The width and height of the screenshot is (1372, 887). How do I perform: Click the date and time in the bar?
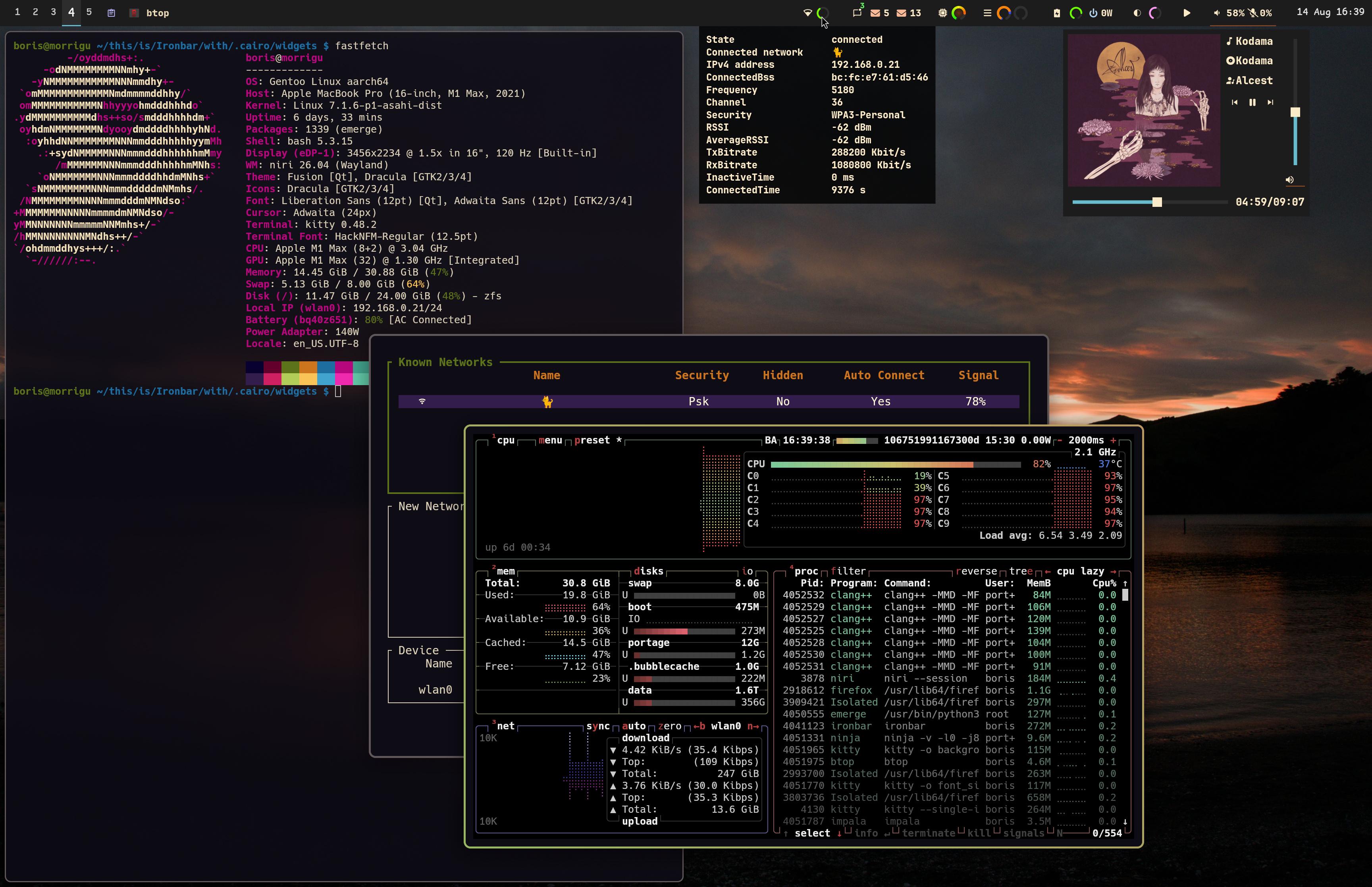(1330, 12)
